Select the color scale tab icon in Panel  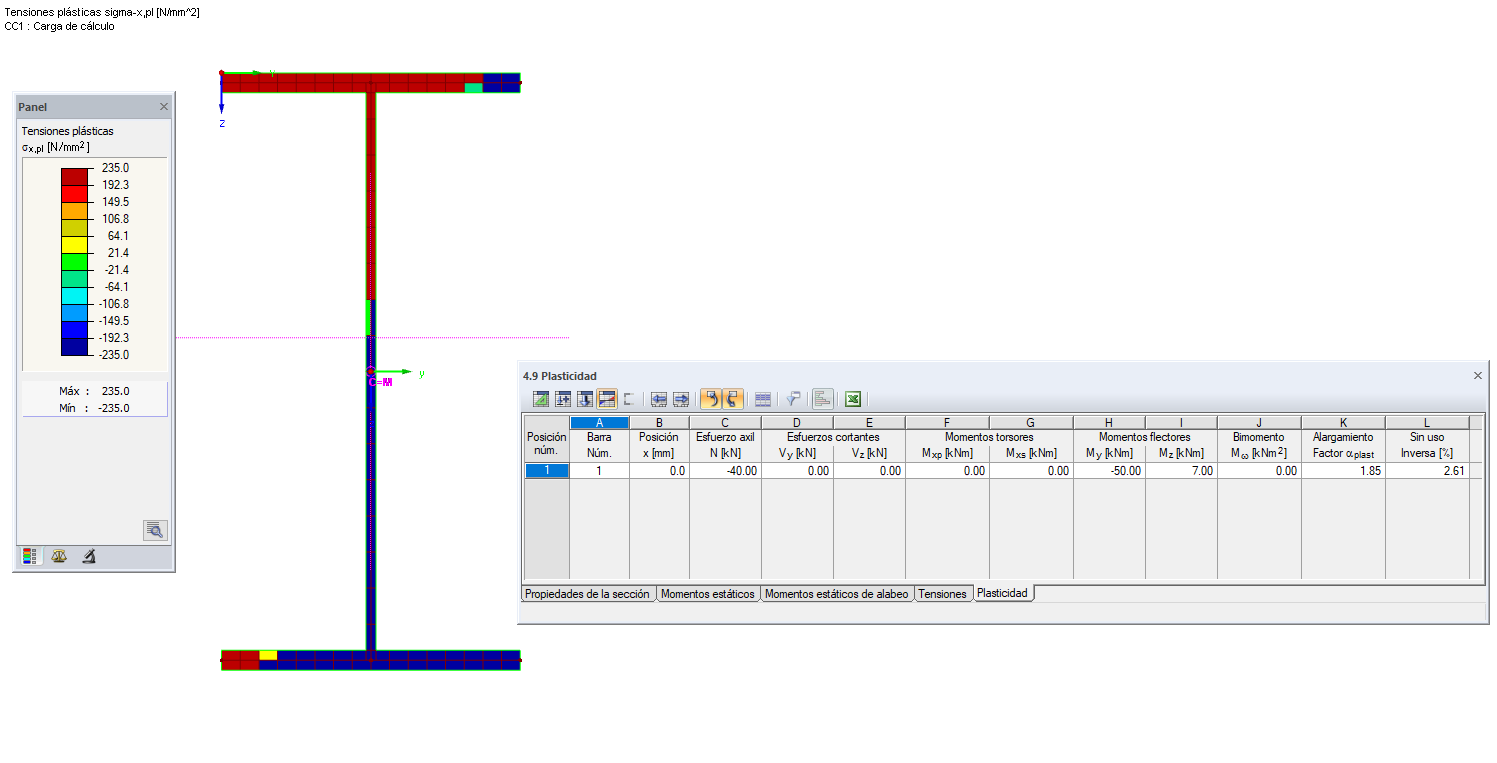(31, 557)
